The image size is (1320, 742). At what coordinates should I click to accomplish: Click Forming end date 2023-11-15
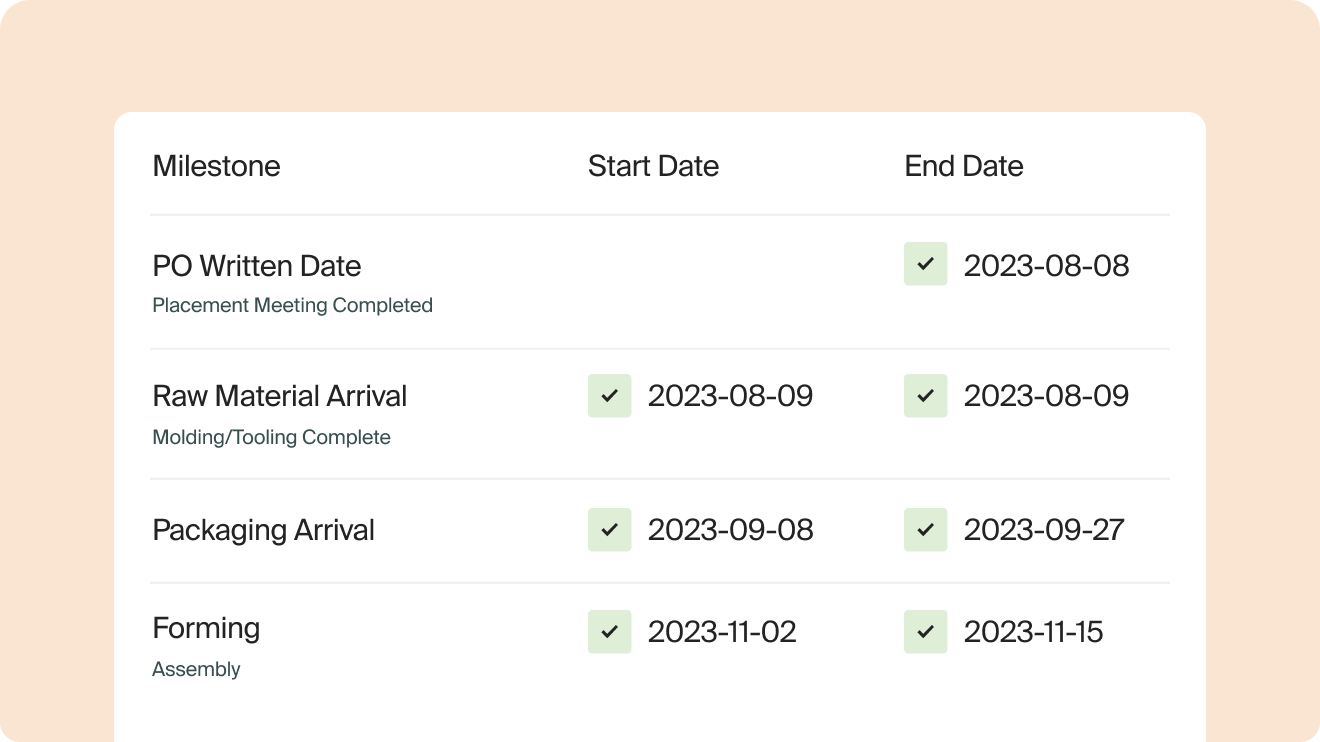1033,632
